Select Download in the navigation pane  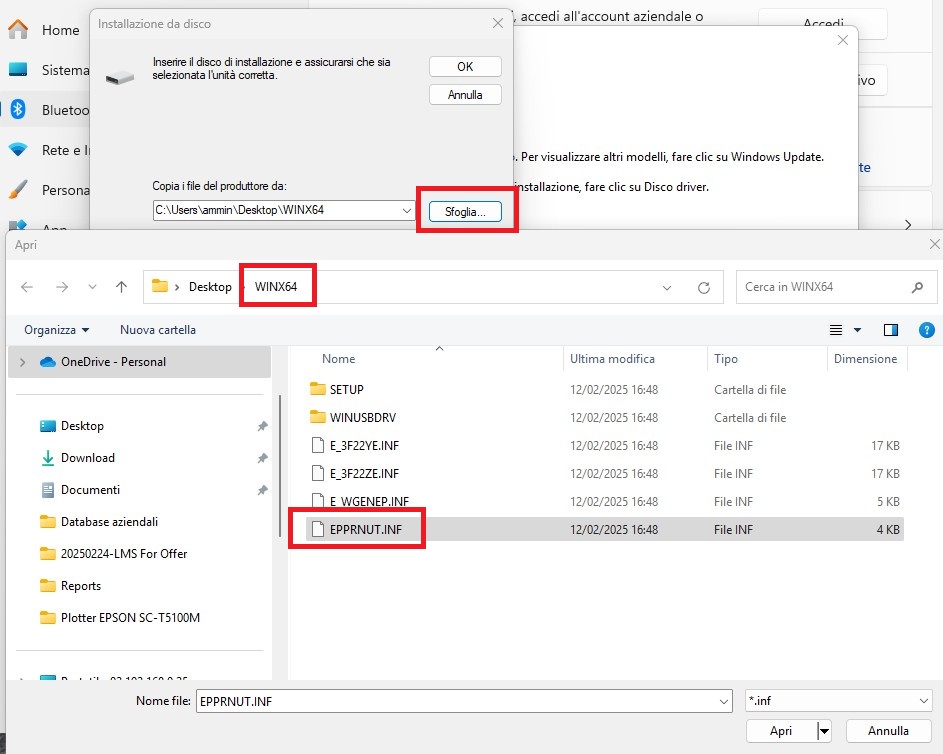(88, 458)
